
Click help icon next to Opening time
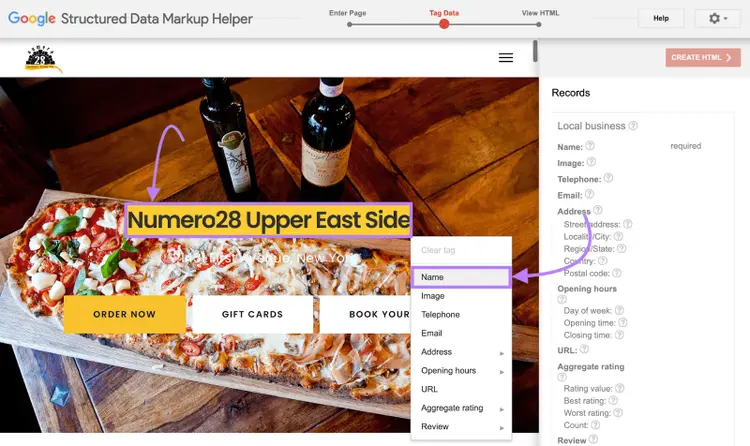pyautogui.click(x=623, y=323)
